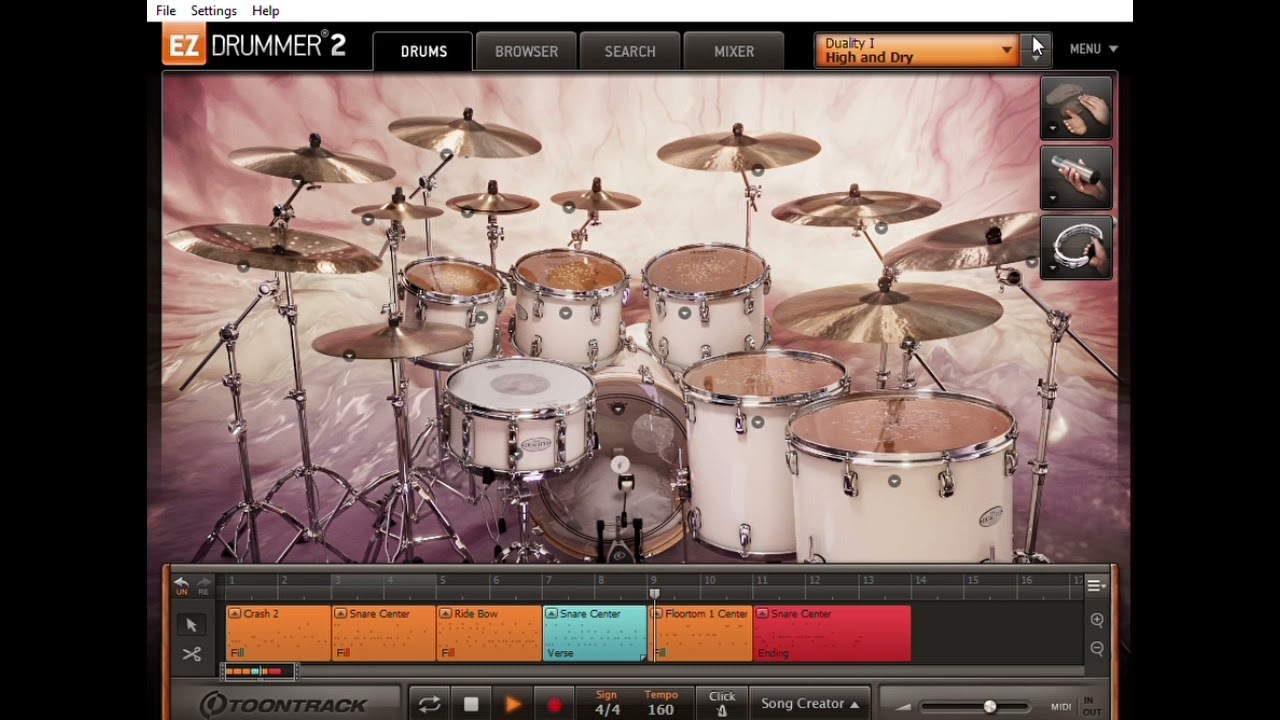Screen dimensions: 1280x720
Task: Open the MENU dropdown
Action: pyautogui.click(x=1093, y=49)
